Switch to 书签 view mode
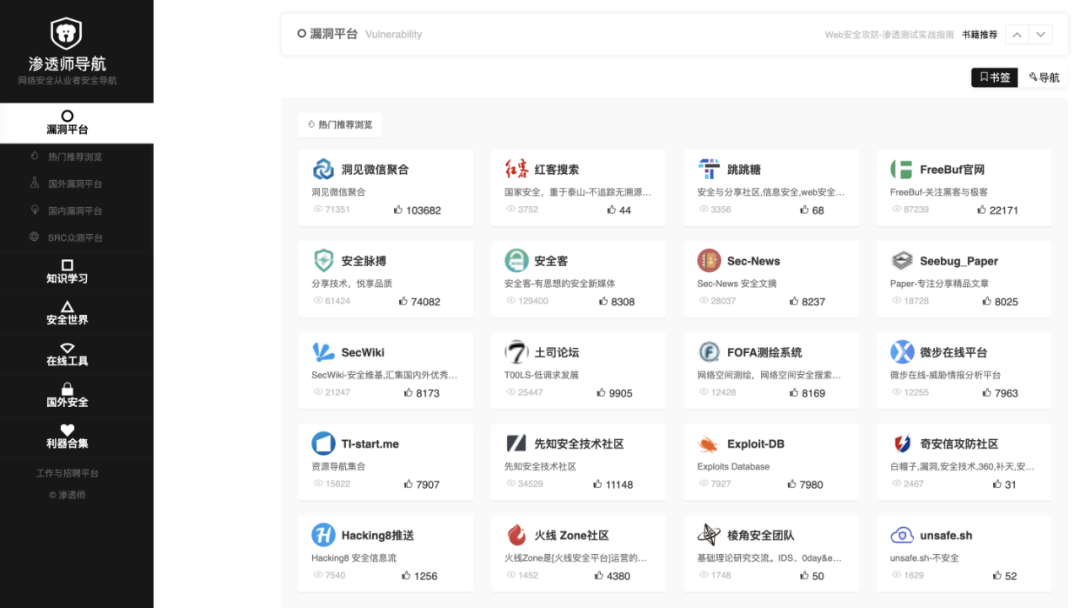This screenshot has height=608, width=1080. (x=995, y=77)
